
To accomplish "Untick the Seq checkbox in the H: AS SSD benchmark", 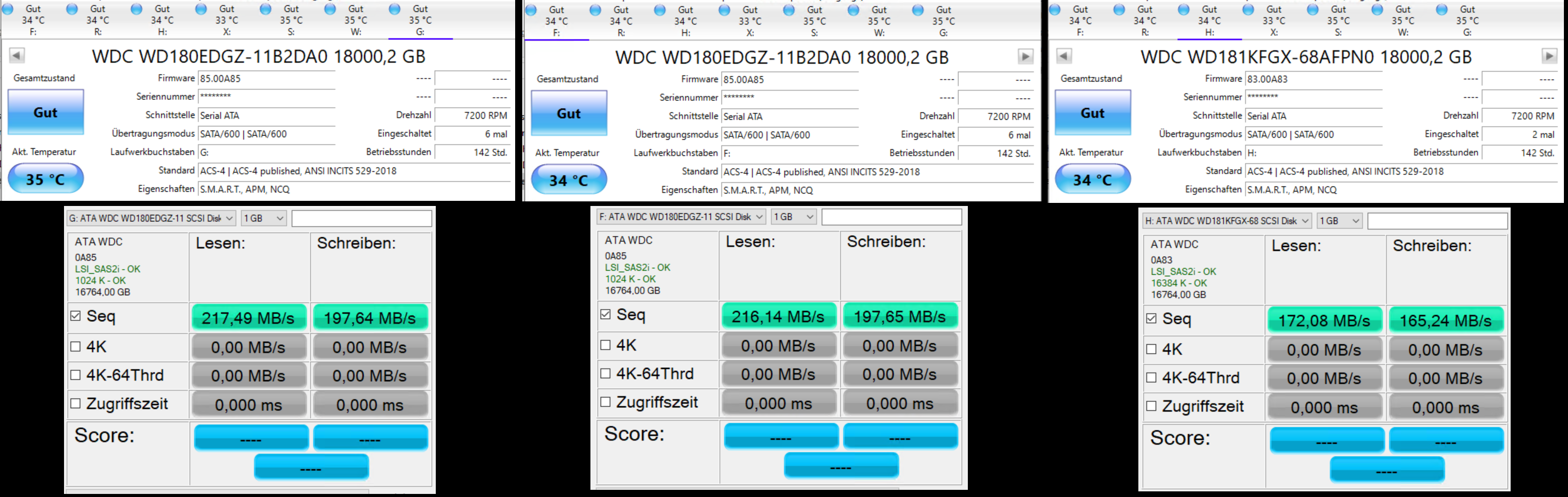I will [1151, 319].
